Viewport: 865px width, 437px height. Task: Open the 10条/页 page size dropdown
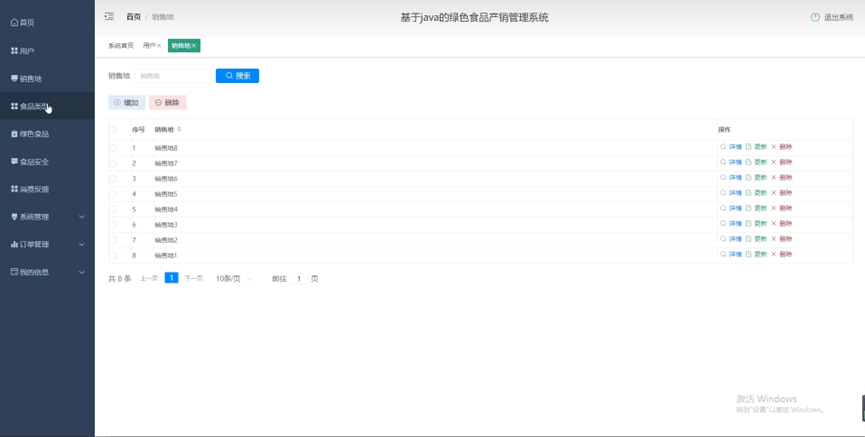[233, 279]
